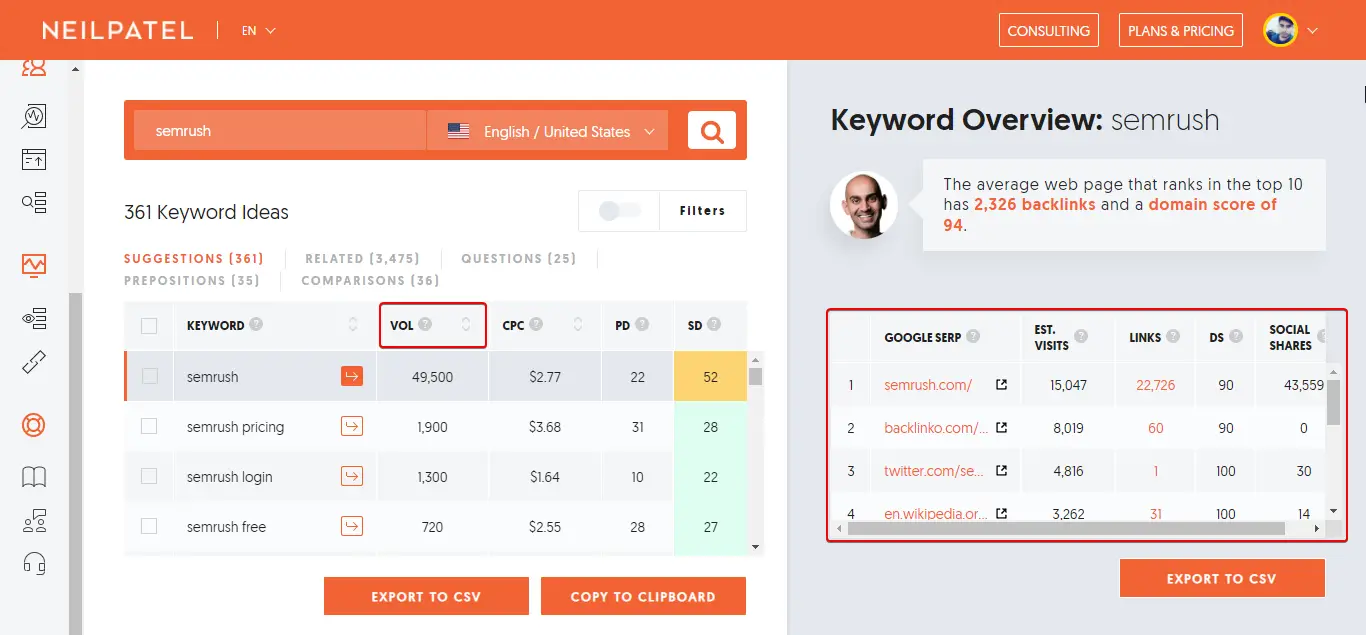Select the semrush login checkbox
Screen dimensions: 1366x635
tap(149, 476)
